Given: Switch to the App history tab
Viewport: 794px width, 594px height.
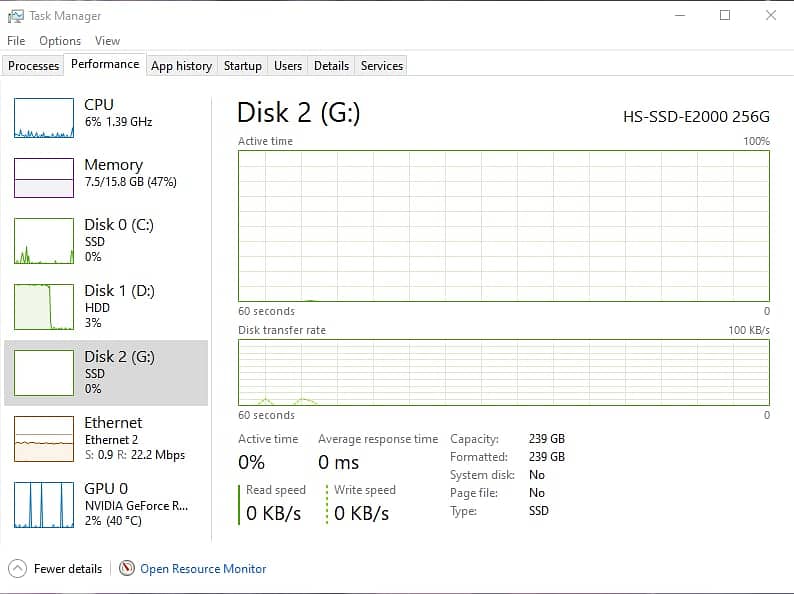Looking at the screenshot, I should pyautogui.click(x=182, y=66).
